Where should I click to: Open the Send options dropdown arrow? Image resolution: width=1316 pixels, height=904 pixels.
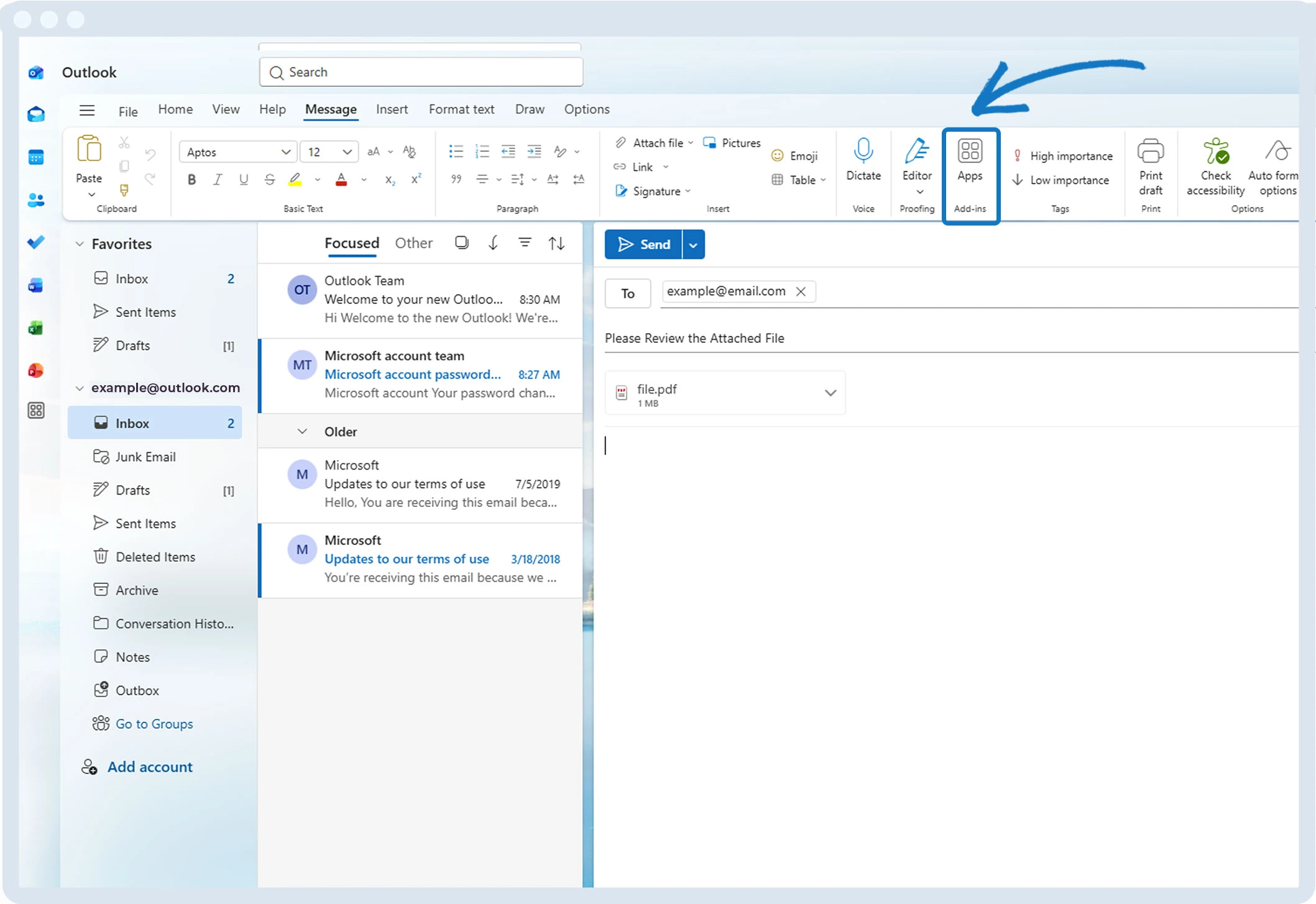[x=693, y=245]
